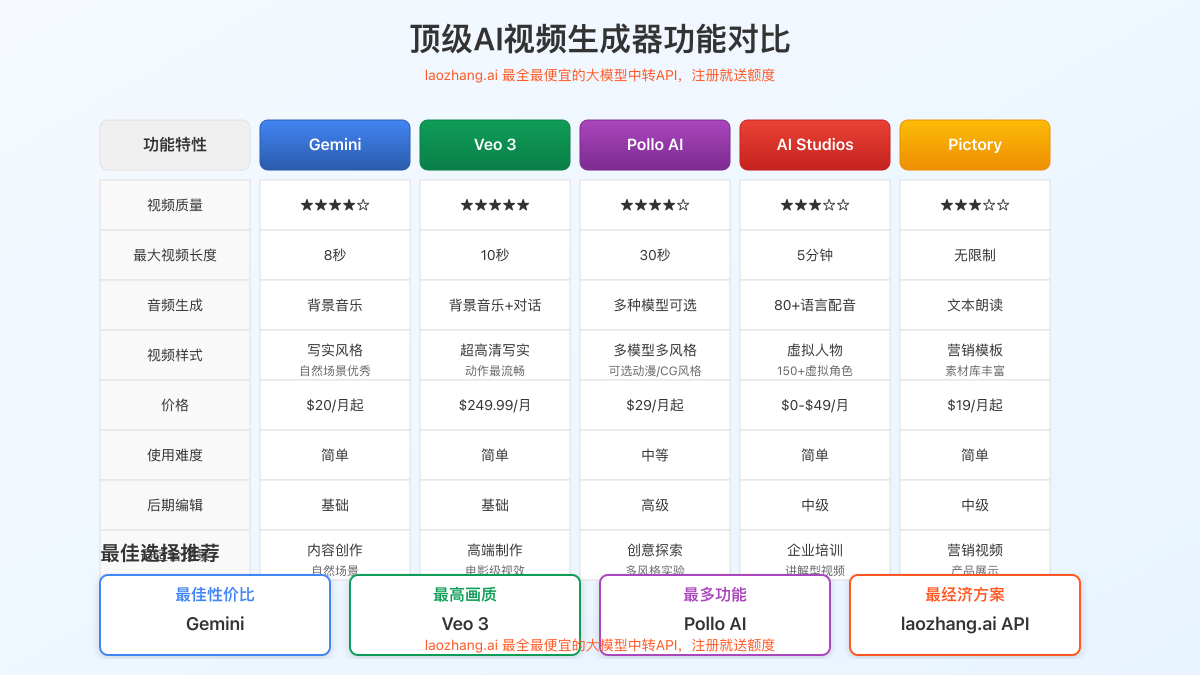Click the blue Gemini column header
This screenshot has width=1200, height=675.
click(335, 145)
